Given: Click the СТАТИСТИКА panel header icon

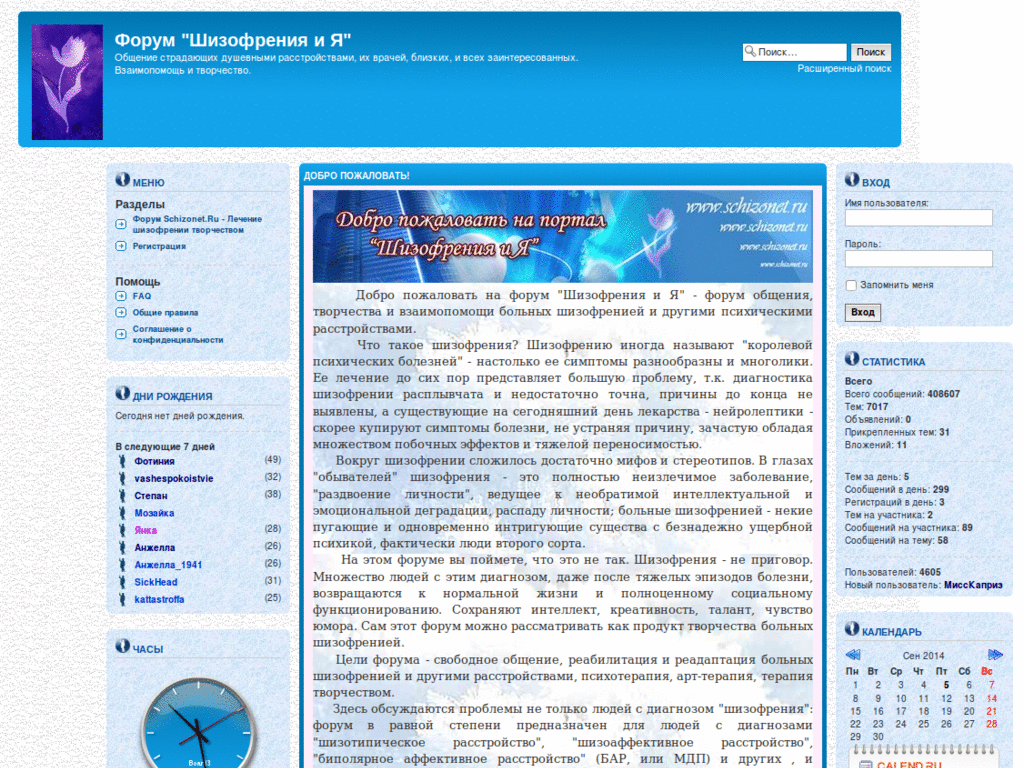Looking at the screenshot, I should [x=852, y=358].
